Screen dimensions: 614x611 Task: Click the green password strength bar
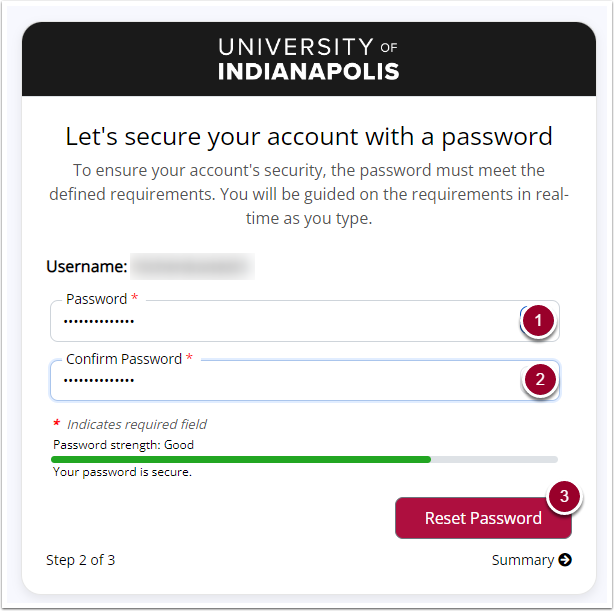point(241,459)
